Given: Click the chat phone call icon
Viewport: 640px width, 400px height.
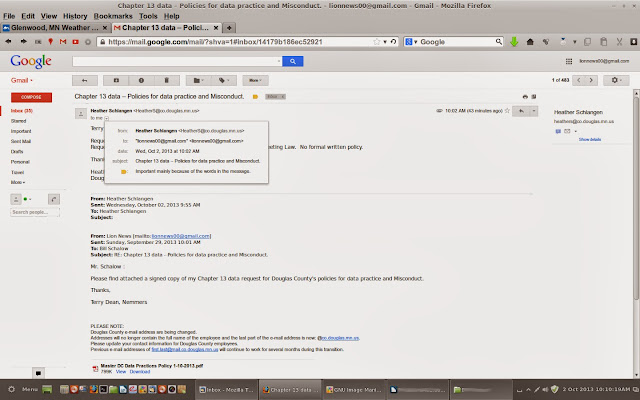Looking at the screenshot, I should [x=54, y=199].
